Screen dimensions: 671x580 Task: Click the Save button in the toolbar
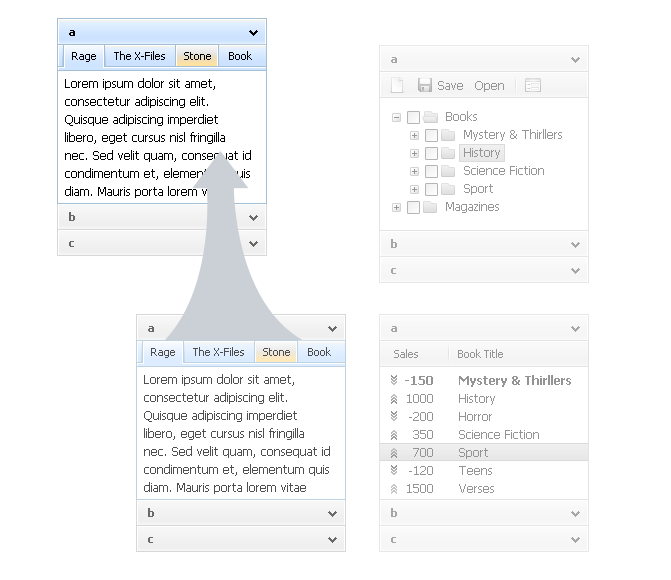(441, 86)
